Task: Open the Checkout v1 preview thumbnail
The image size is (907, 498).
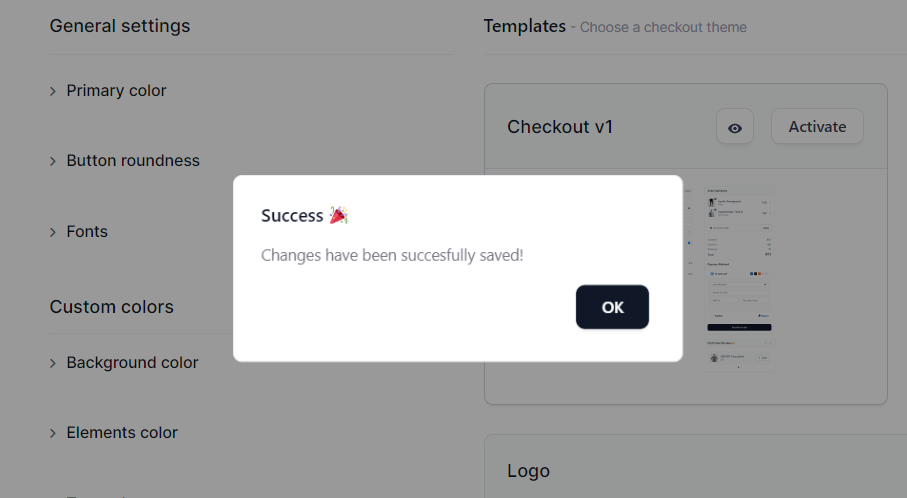Action: 739,278
